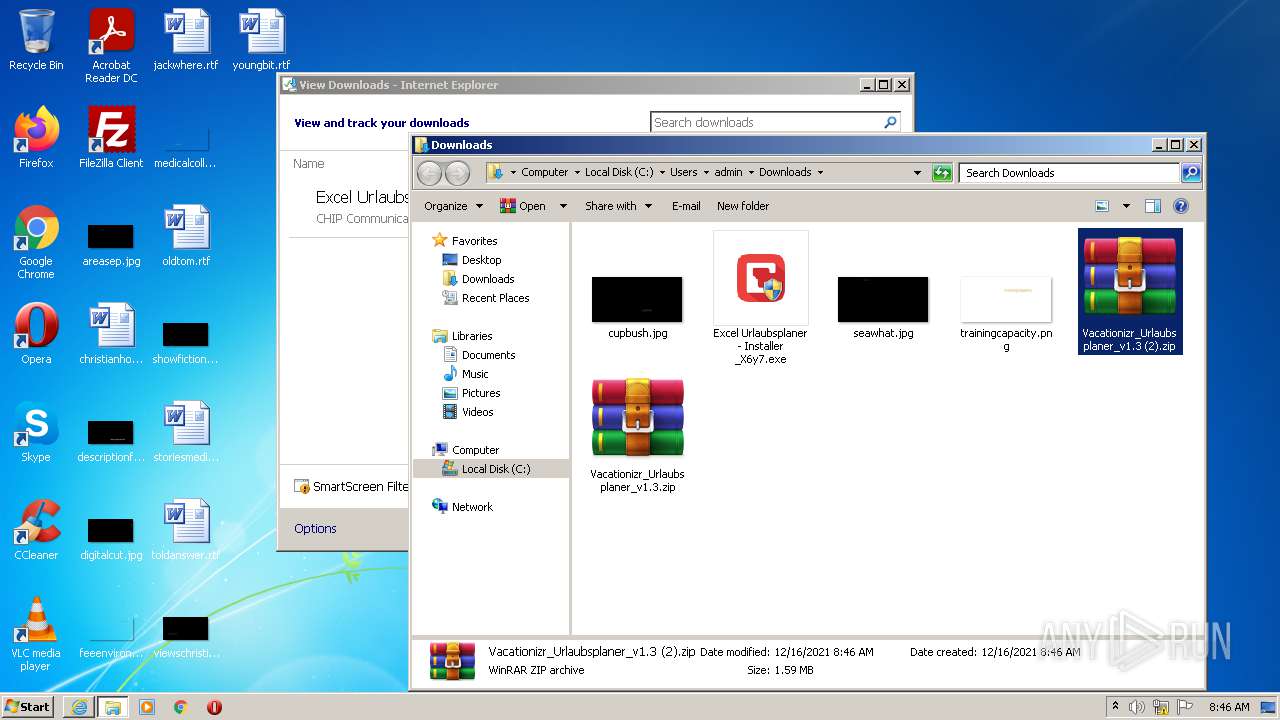The width and height of the screenshot is (1280, 720).
Task: Click the search magnifier in Downloads window
Action: [x=1190, y=173]
